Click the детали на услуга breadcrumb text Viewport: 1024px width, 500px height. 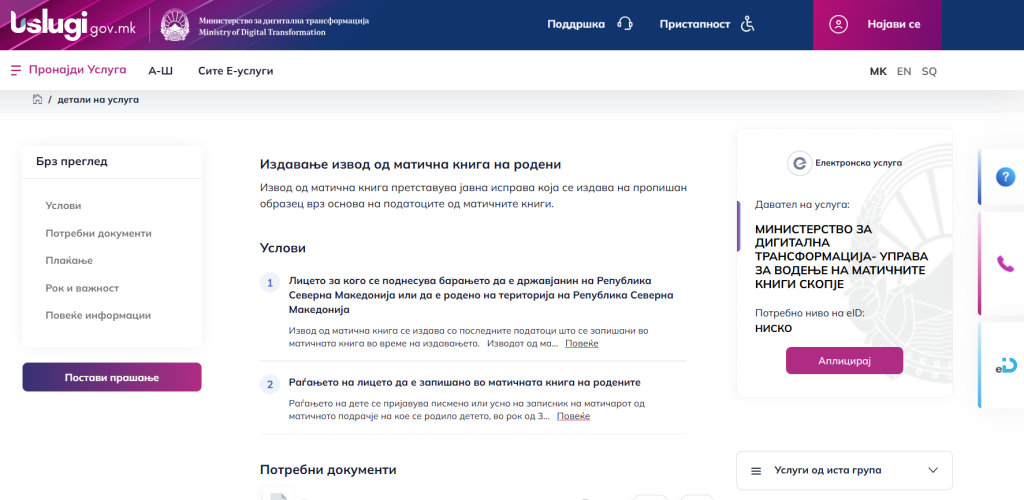[98, 100]
